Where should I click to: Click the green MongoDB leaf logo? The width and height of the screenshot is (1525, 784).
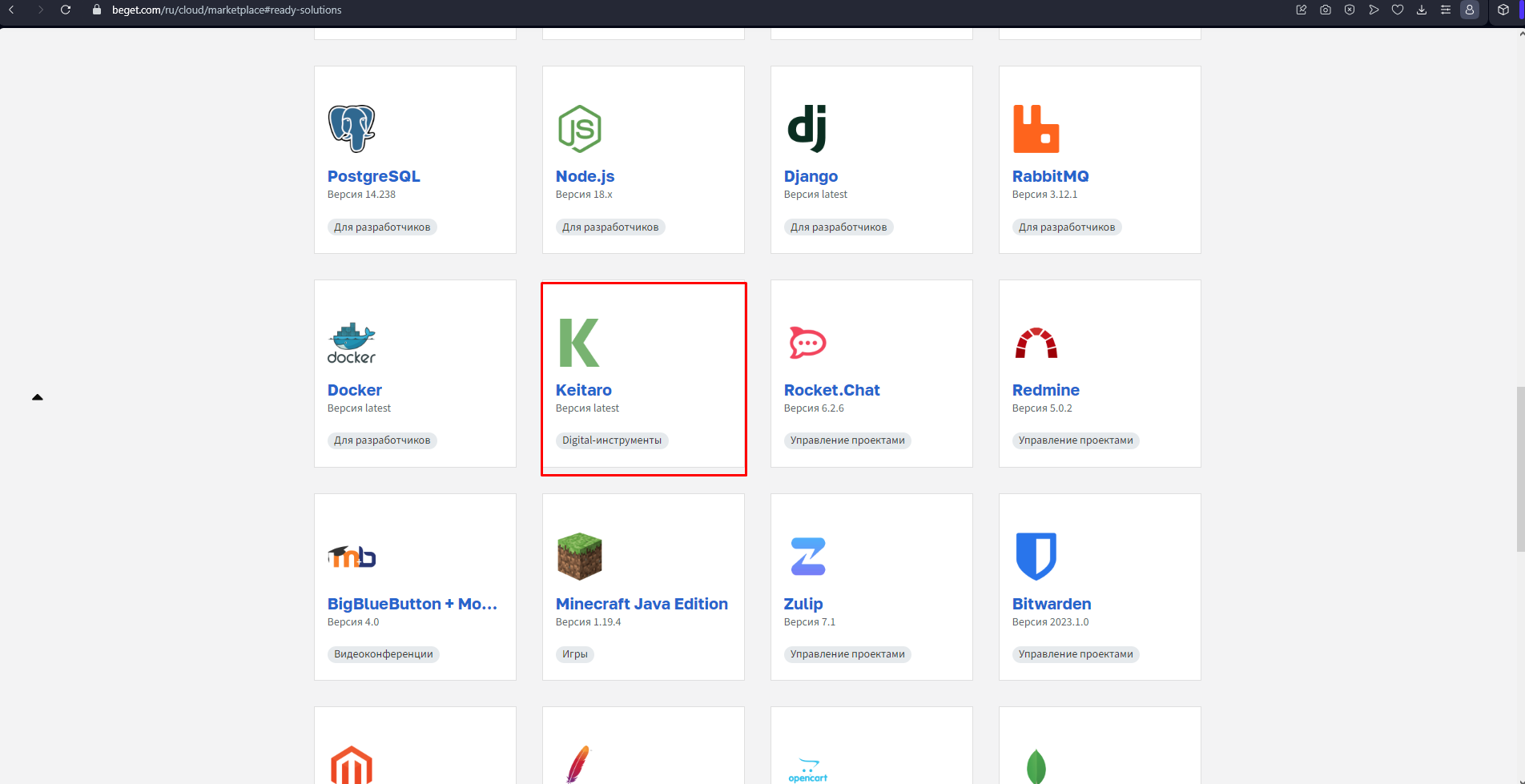(x=1036, y=766)
